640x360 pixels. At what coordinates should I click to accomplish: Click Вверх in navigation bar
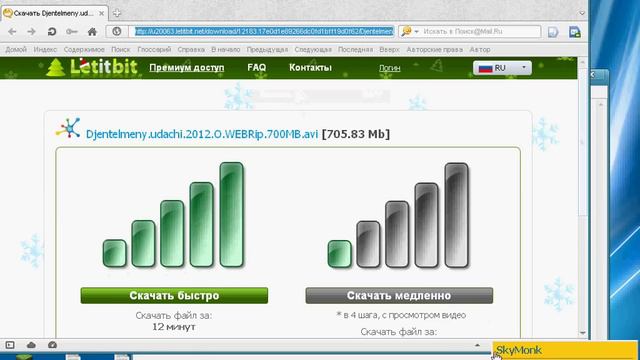389,49
